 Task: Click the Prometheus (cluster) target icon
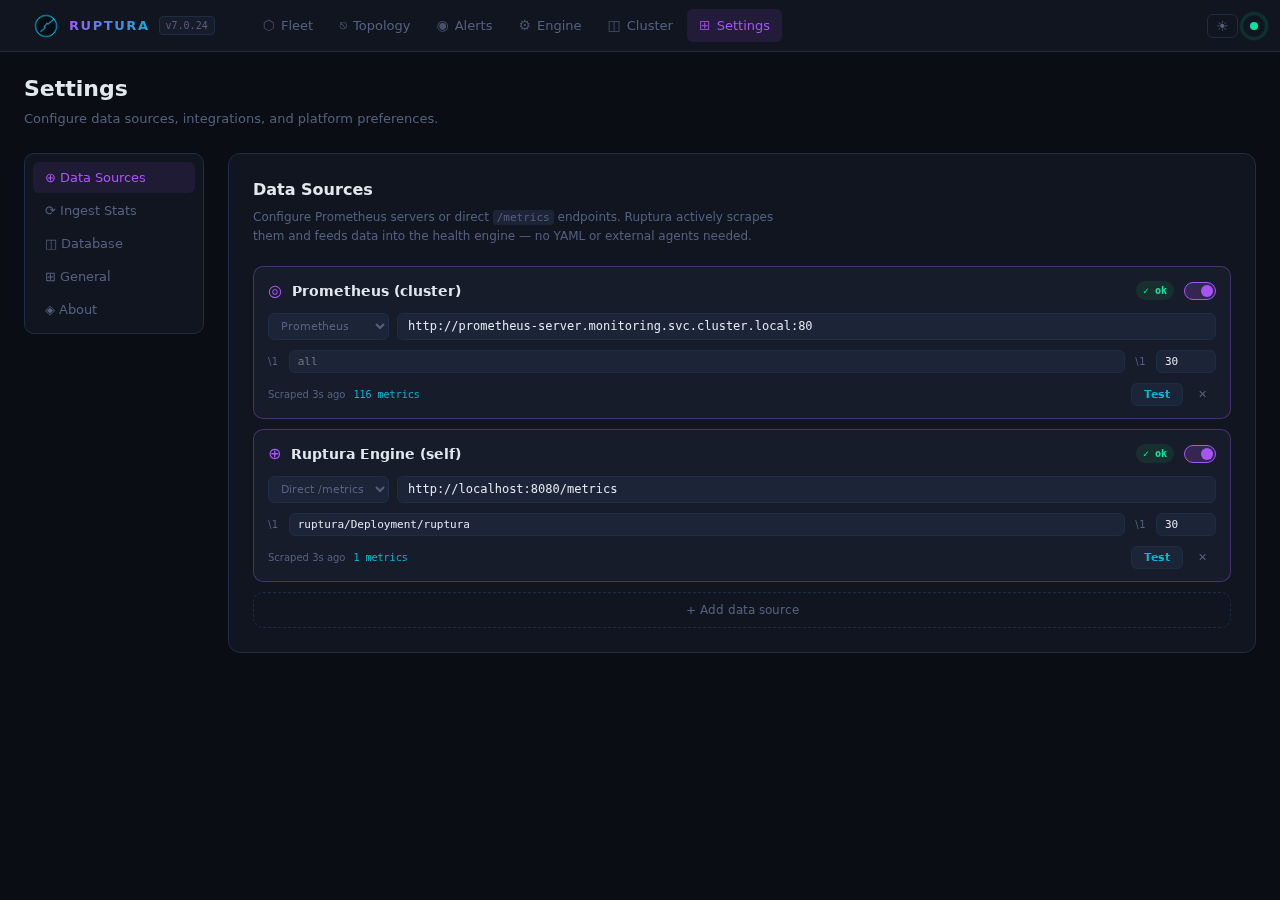(275, 291)
